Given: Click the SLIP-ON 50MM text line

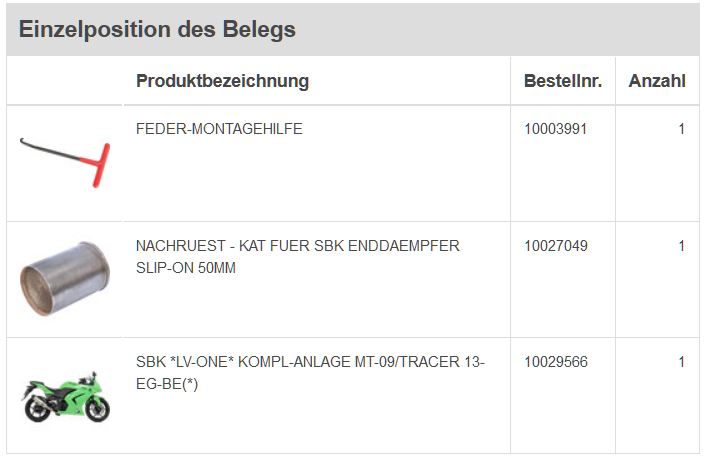Looking at the screenshot, I should pyautogui.click(x=186, y=269).
